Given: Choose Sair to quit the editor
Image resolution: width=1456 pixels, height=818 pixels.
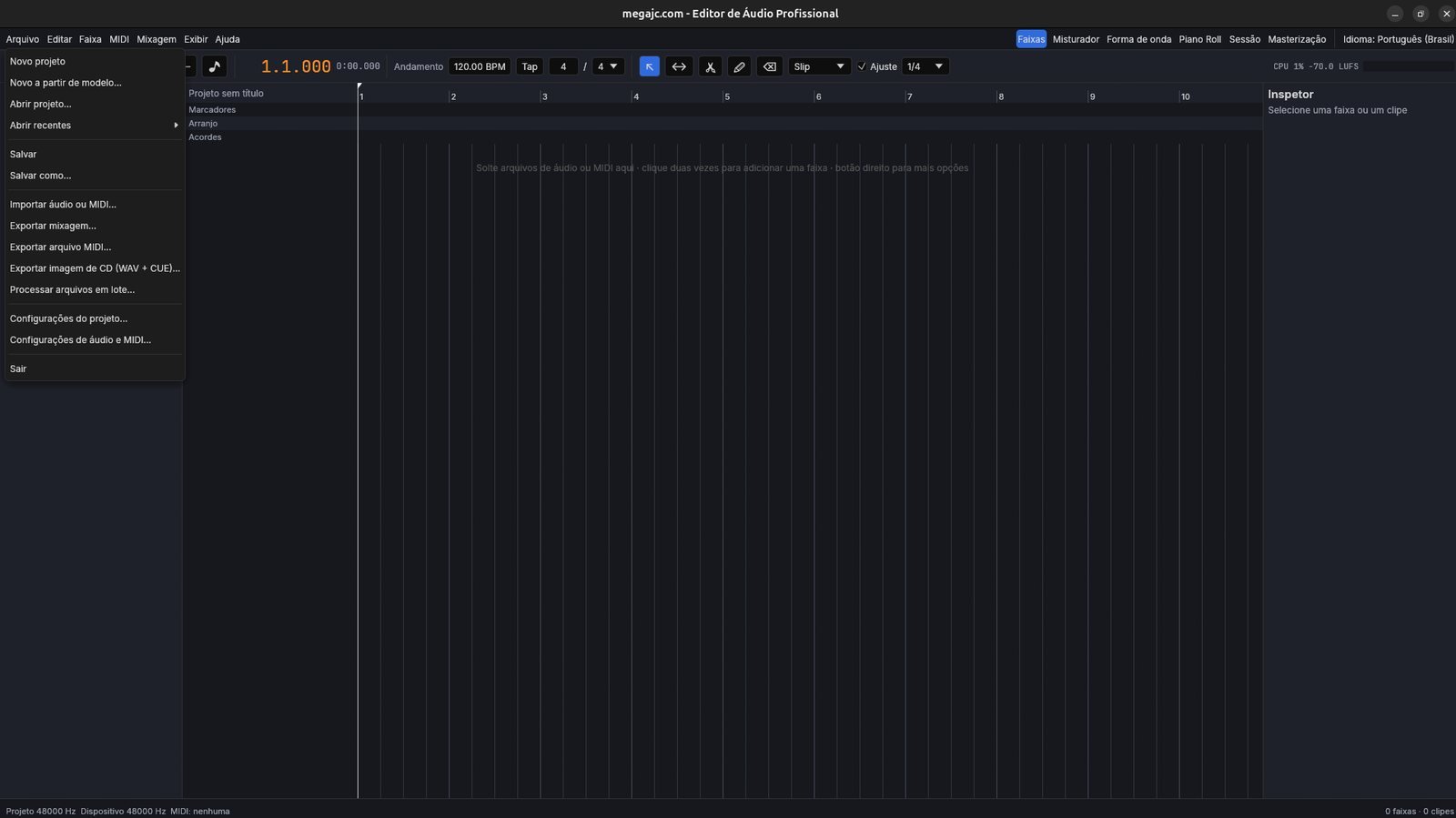Looking at the screenshot, I should pos(95,369).
